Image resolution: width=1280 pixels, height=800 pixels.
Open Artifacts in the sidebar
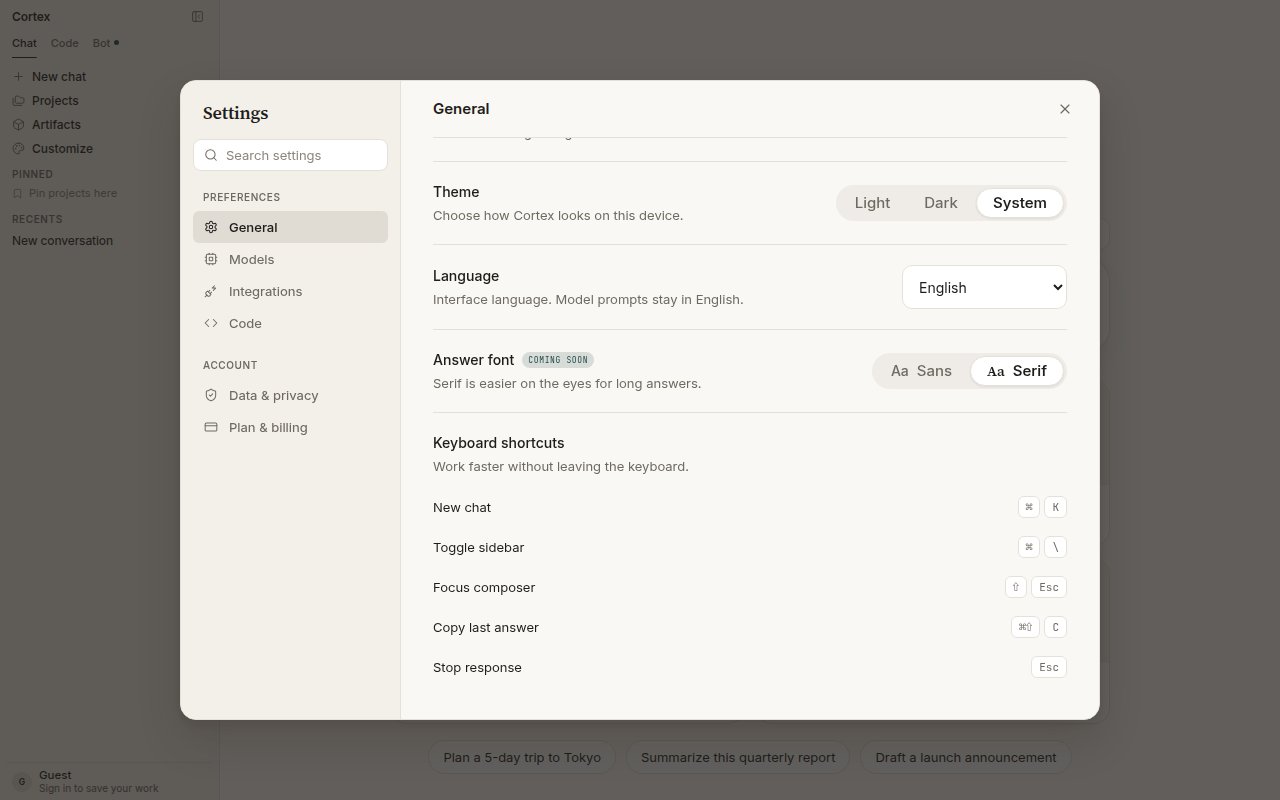click(x=108, y=124)
